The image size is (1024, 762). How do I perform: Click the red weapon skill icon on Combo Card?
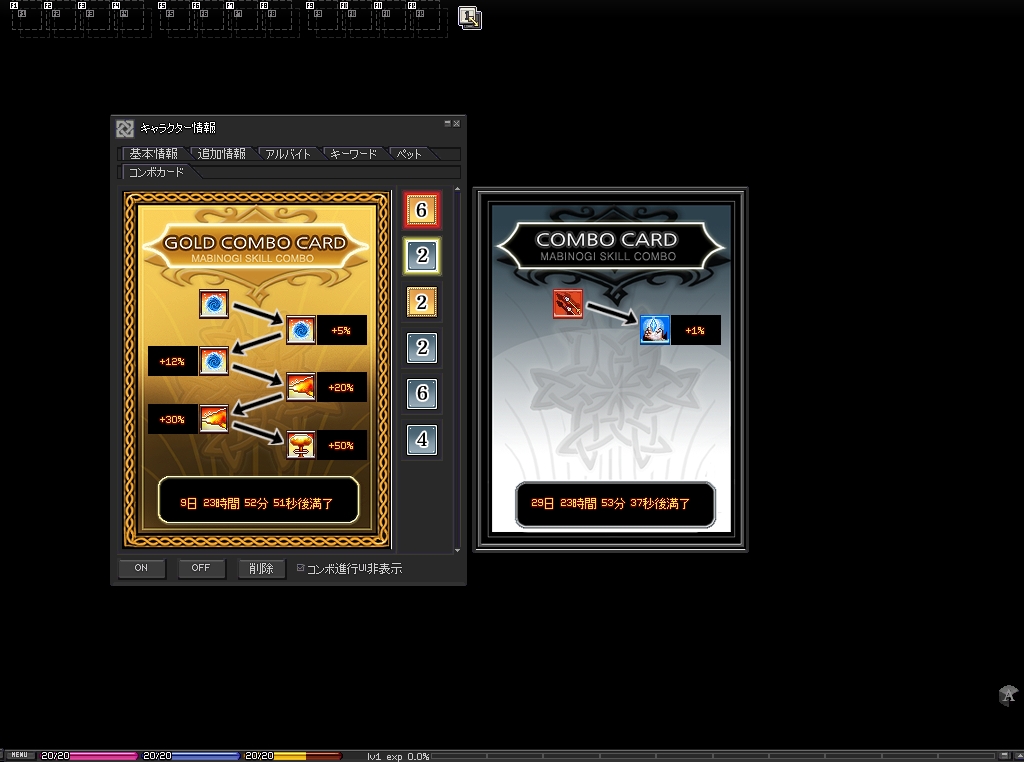(568, 304)
